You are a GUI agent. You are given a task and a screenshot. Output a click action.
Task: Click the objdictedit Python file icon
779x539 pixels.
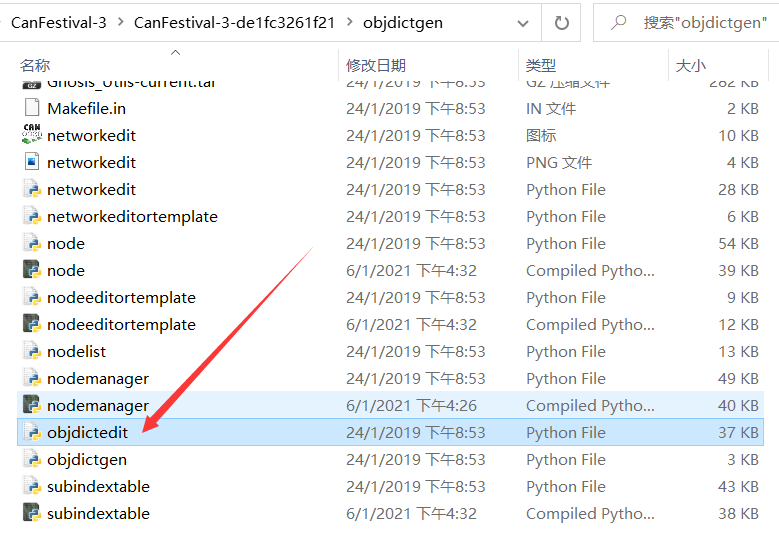pos(32,432)
